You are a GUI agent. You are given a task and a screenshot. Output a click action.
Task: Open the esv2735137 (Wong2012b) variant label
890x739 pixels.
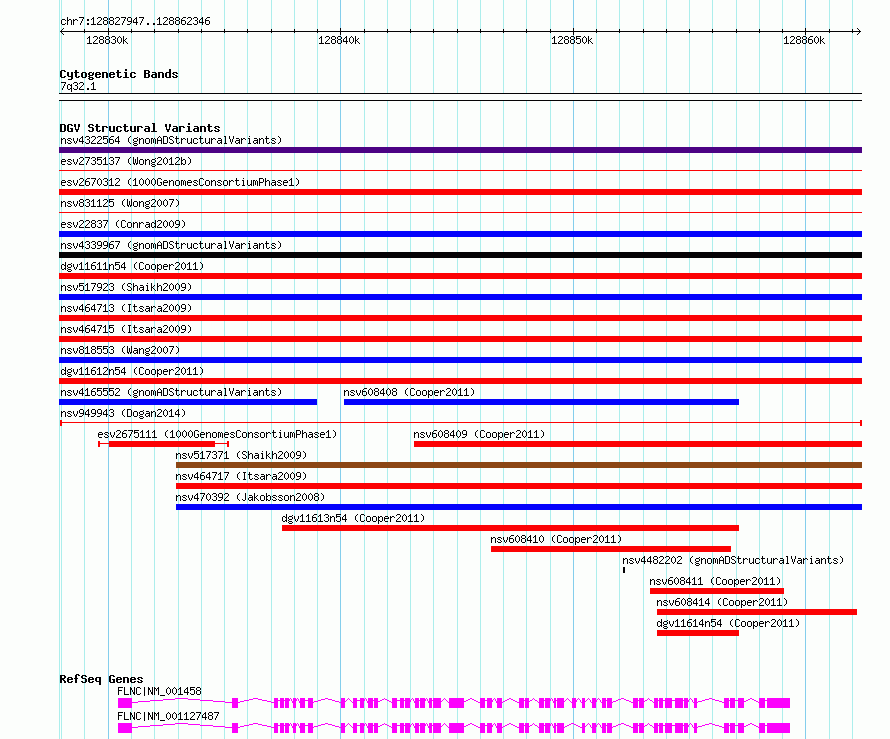[126, 161]
